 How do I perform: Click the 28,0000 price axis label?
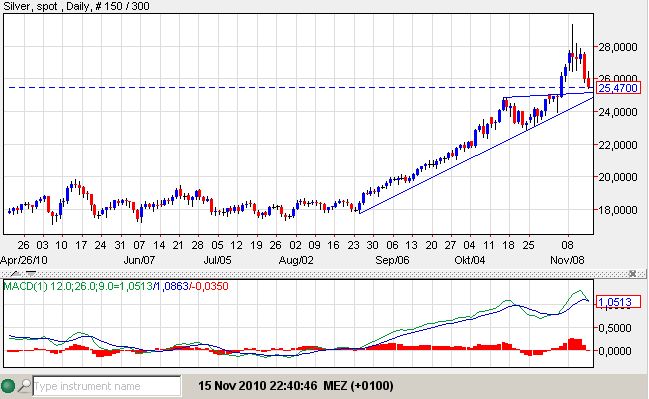coord(618,47)
